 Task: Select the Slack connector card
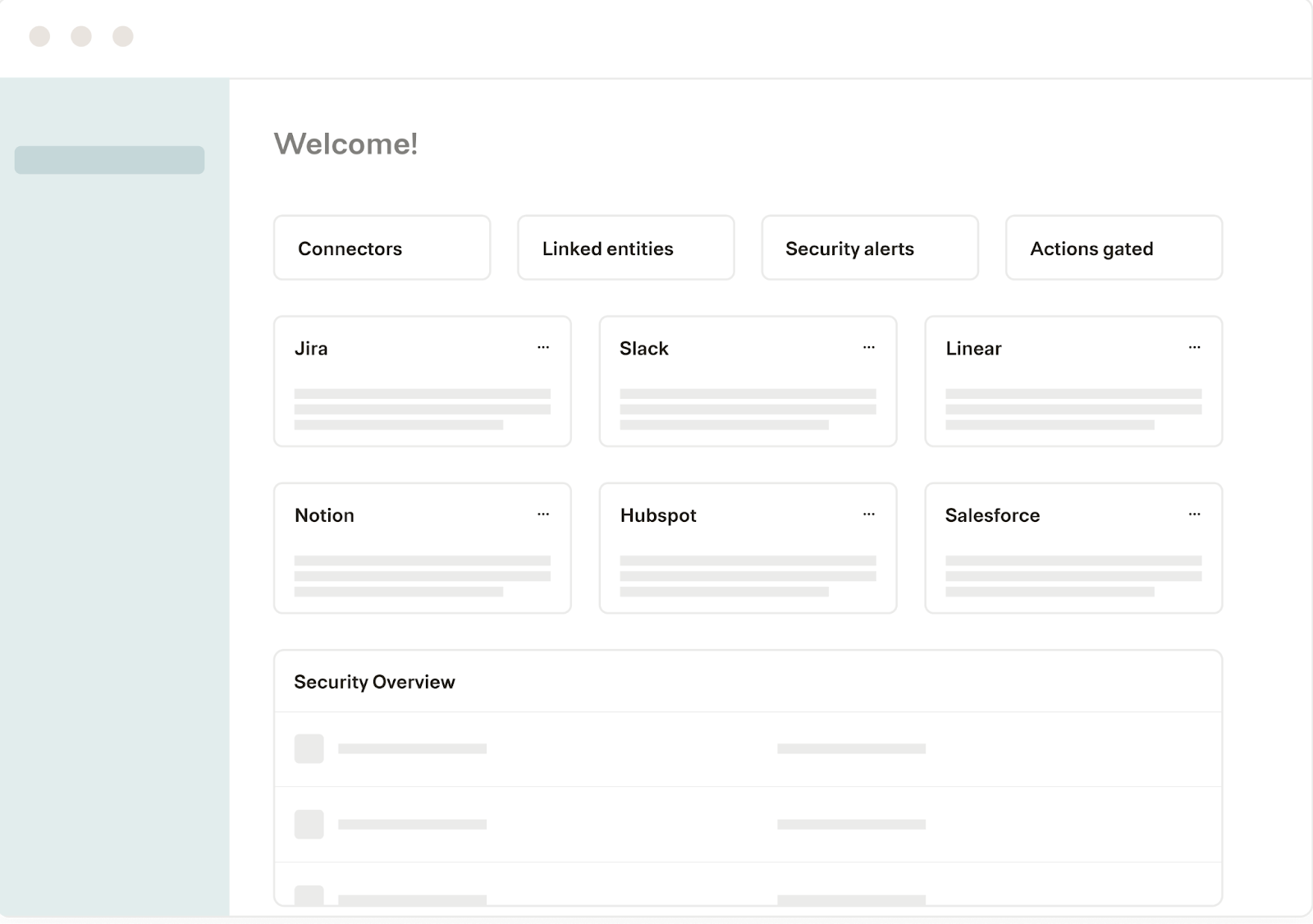(748, 382)
